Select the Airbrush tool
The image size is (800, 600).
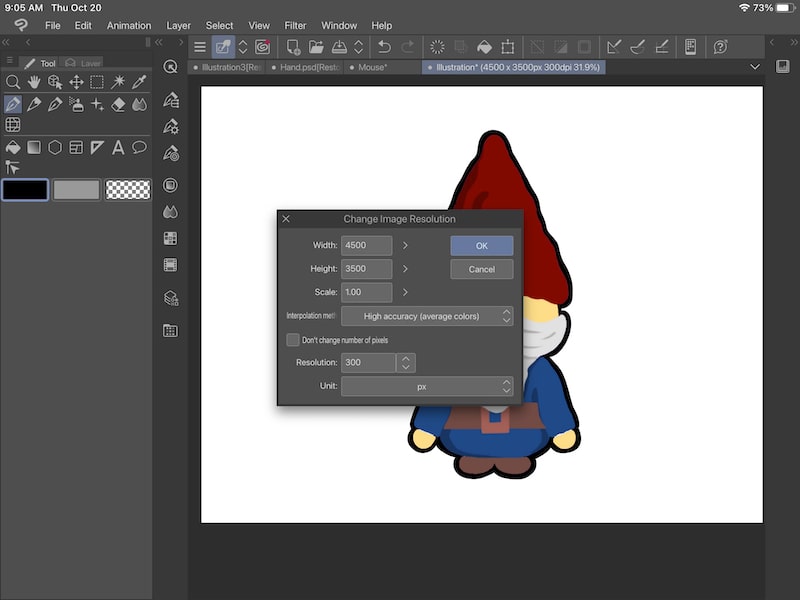click(x=77, y=105)
